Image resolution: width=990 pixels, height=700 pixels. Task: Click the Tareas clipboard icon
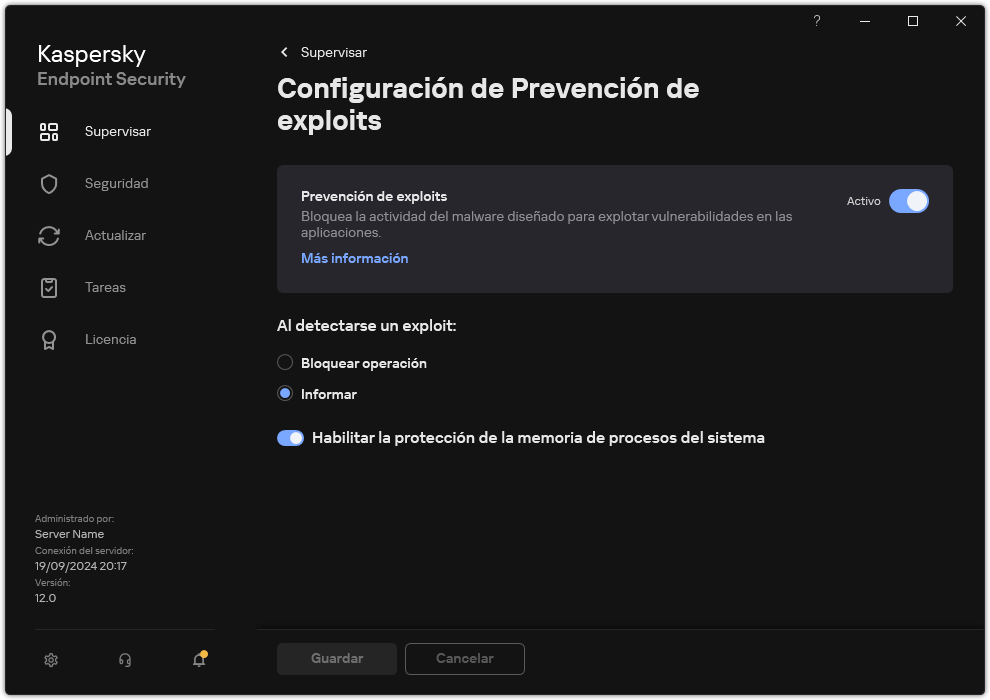coord(49,287)
